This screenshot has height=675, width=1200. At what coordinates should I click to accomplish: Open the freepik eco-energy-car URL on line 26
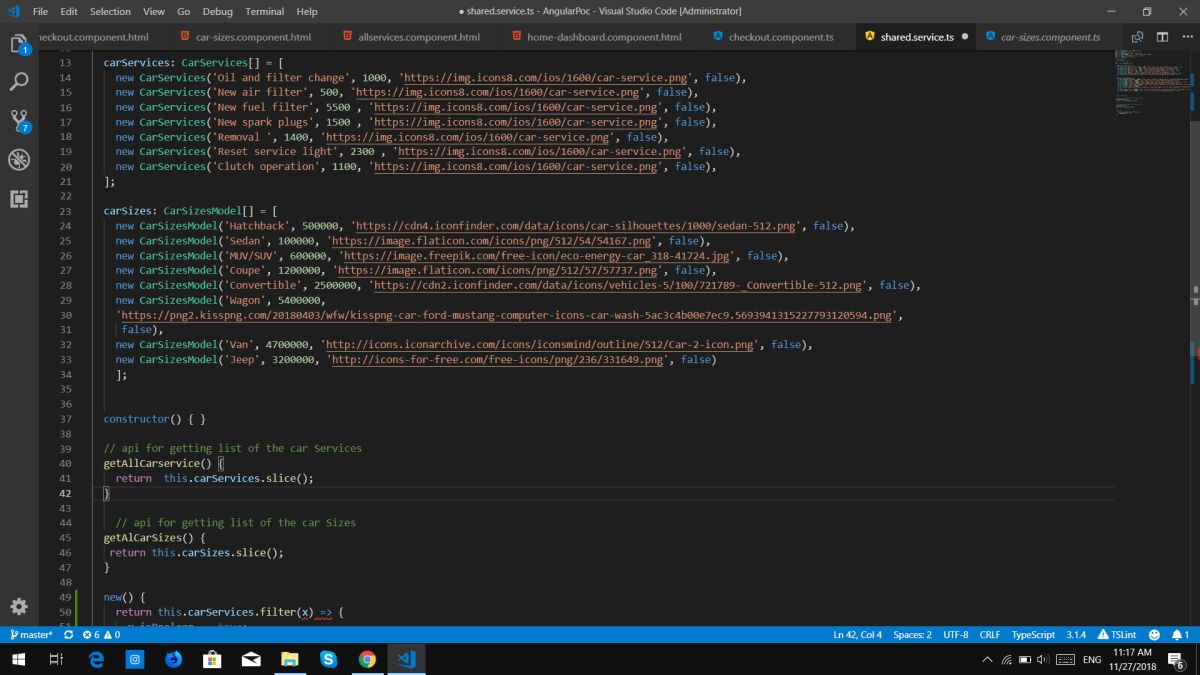[x=538, y=256]
